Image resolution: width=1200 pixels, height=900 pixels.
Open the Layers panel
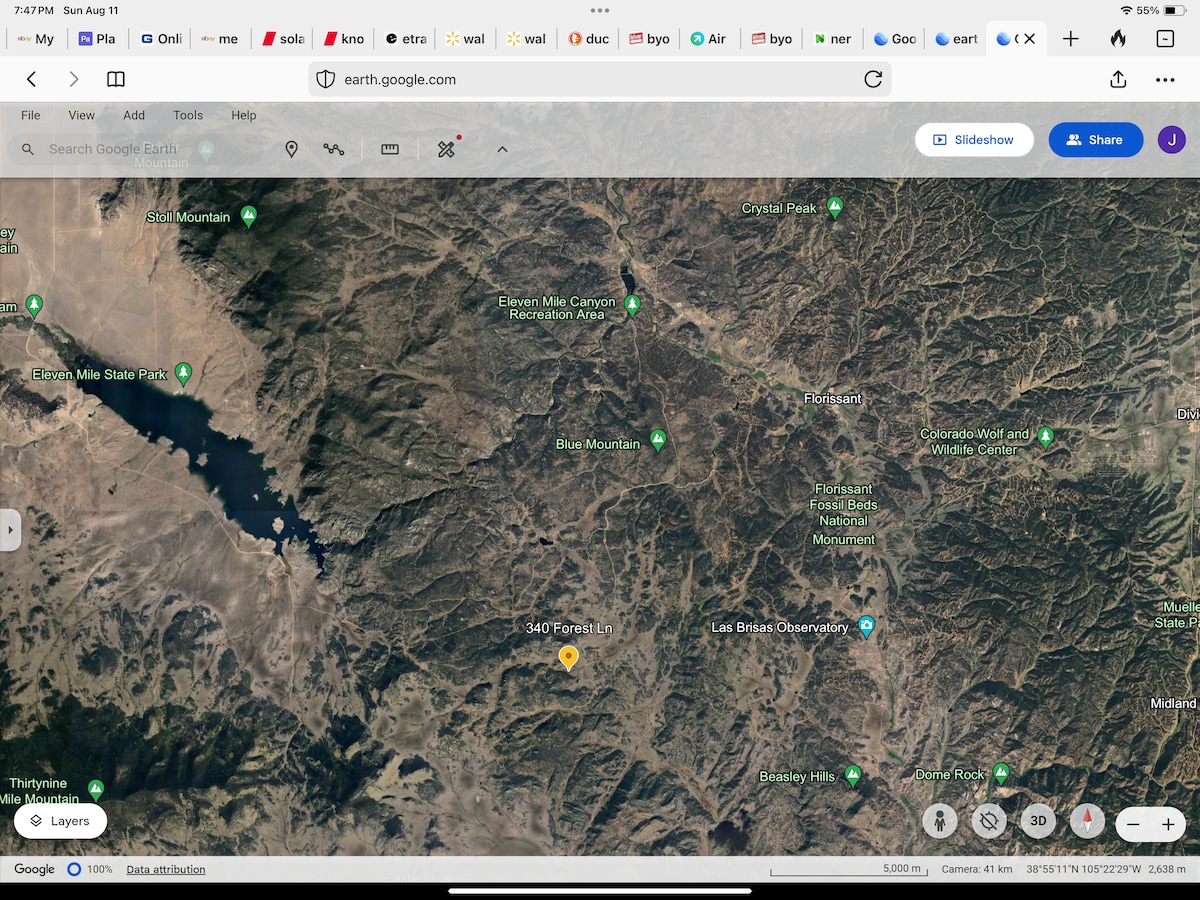point(60,821)
